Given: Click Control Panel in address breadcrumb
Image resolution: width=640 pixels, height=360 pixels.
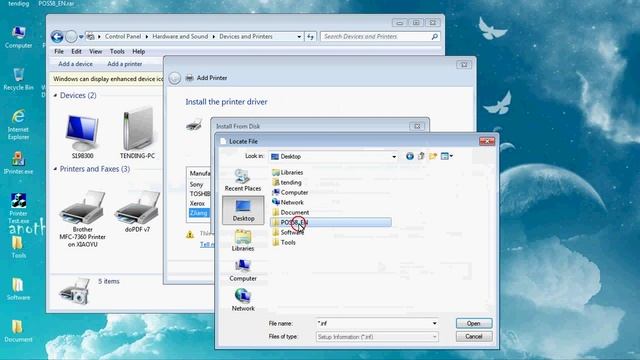Looking at the screenshot, I should click(123, 36).
